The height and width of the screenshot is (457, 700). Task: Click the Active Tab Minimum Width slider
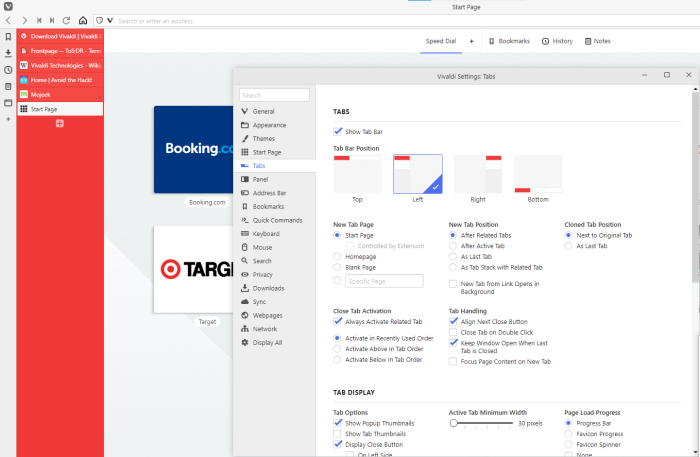(x=481, y=423)
